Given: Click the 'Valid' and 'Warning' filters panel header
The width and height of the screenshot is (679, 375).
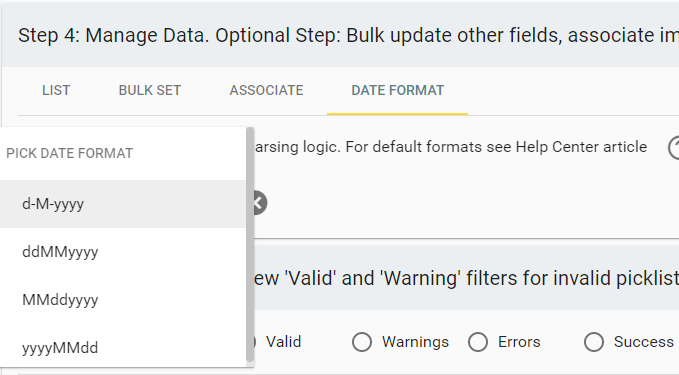Looking at the screenshot, I should point(466,278).
